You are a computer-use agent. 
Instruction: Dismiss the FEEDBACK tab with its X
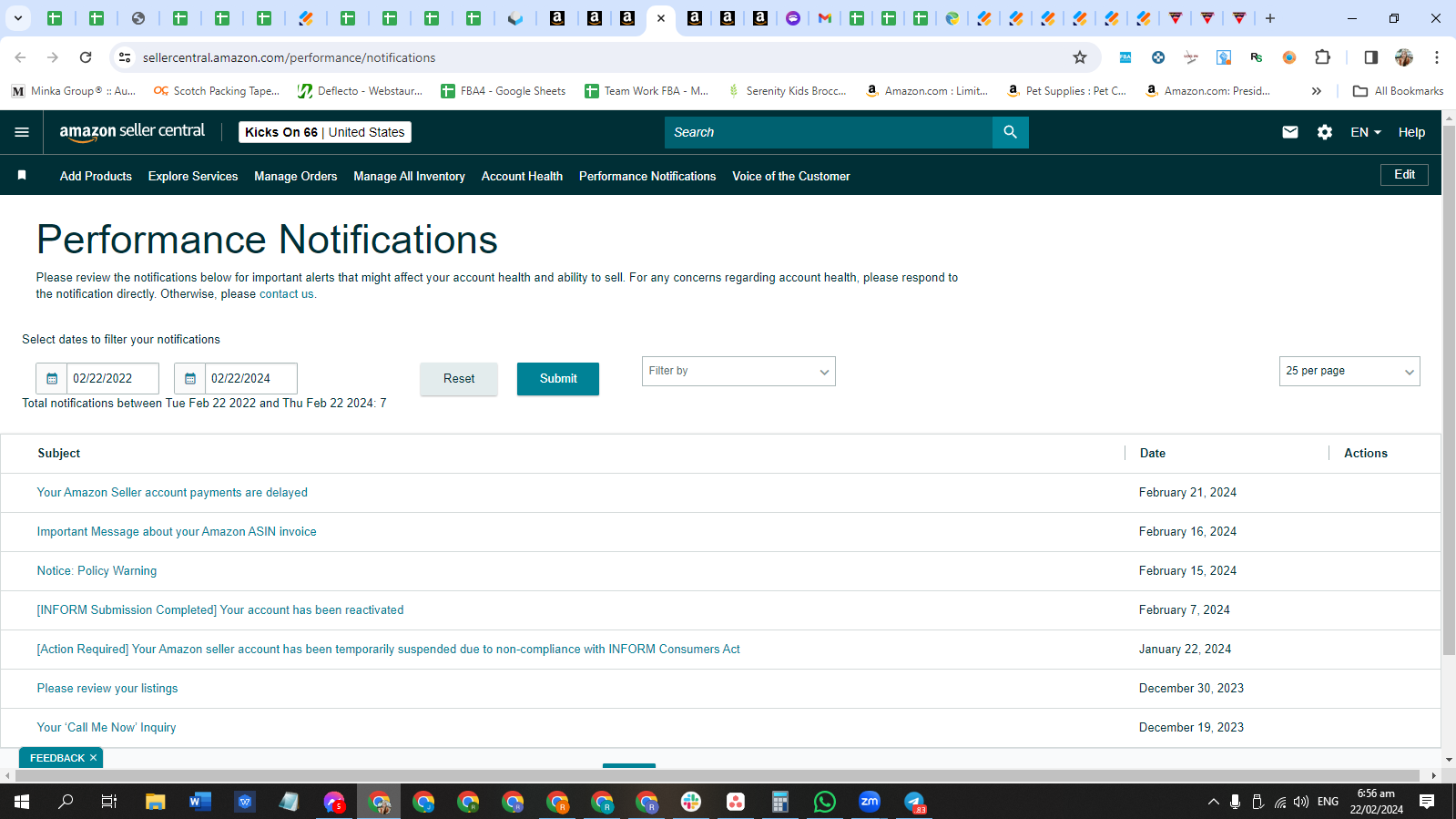coord(94,758)
